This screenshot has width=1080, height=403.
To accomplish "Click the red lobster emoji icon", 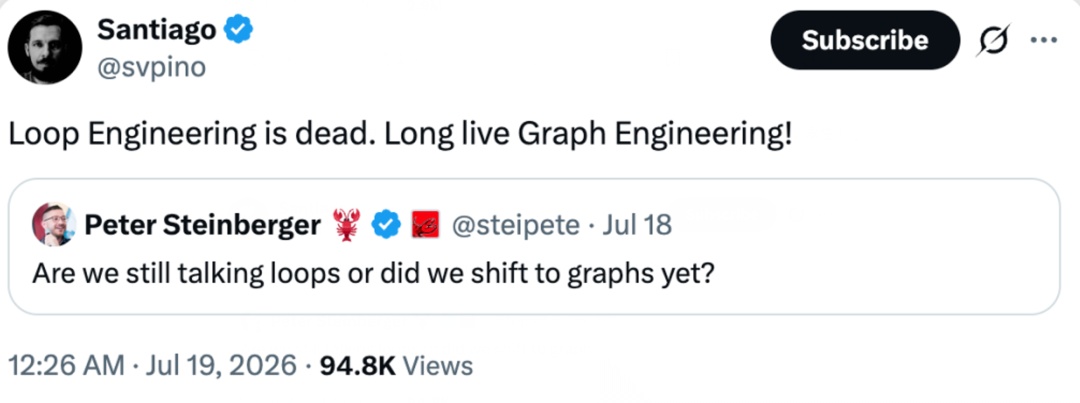I will (346, 225).
